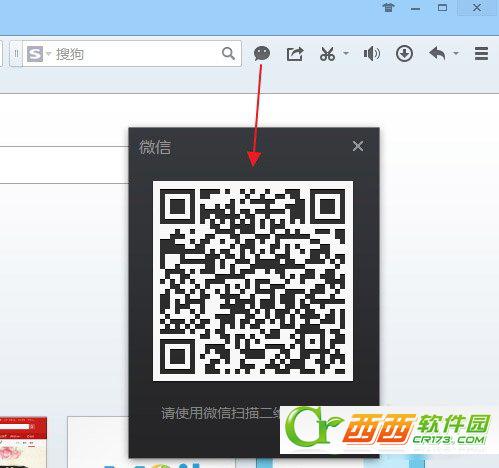Click the 微信 popup title text
Image resolution: width=499 pixels, height=468 pixels.
coord(155,147)
